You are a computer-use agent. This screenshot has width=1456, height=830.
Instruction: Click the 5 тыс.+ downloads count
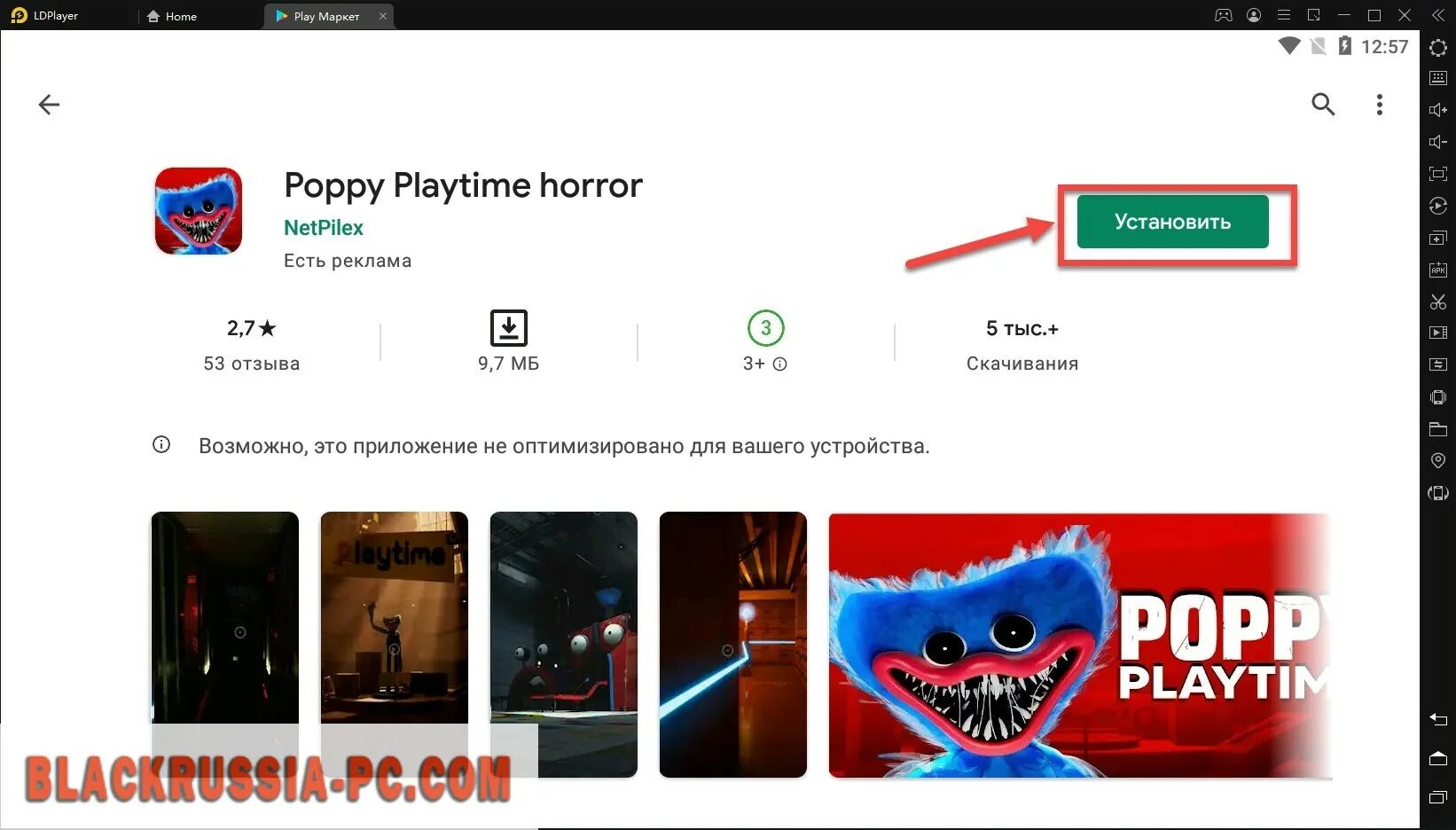click(x=1022, y=329)
